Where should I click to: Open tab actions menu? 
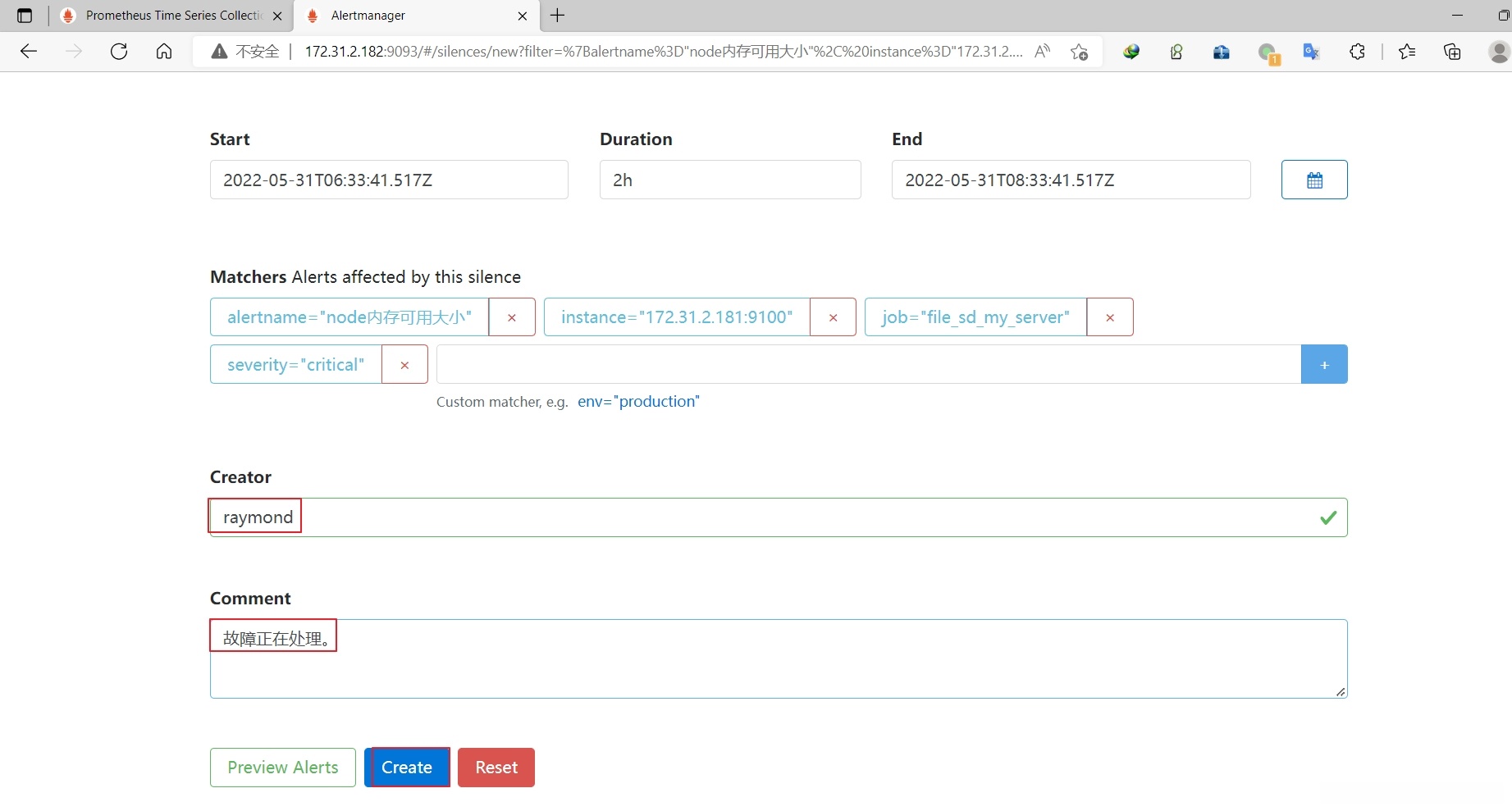tap(25, 16)
